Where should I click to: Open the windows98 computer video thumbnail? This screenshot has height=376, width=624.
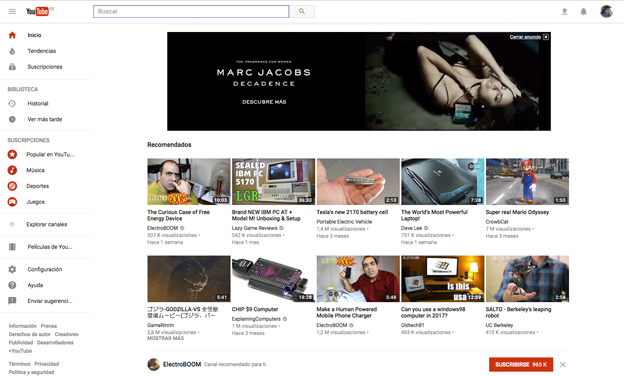coord(443,279)
